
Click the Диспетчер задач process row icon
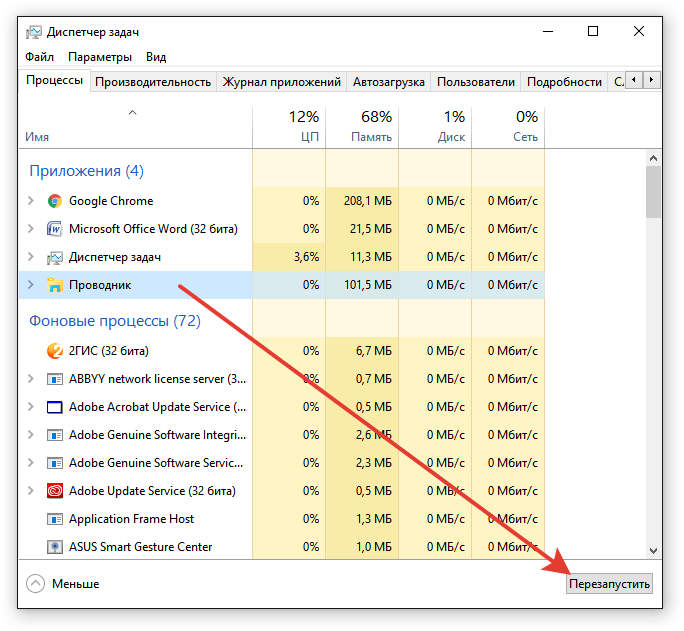tap(55, 257)
